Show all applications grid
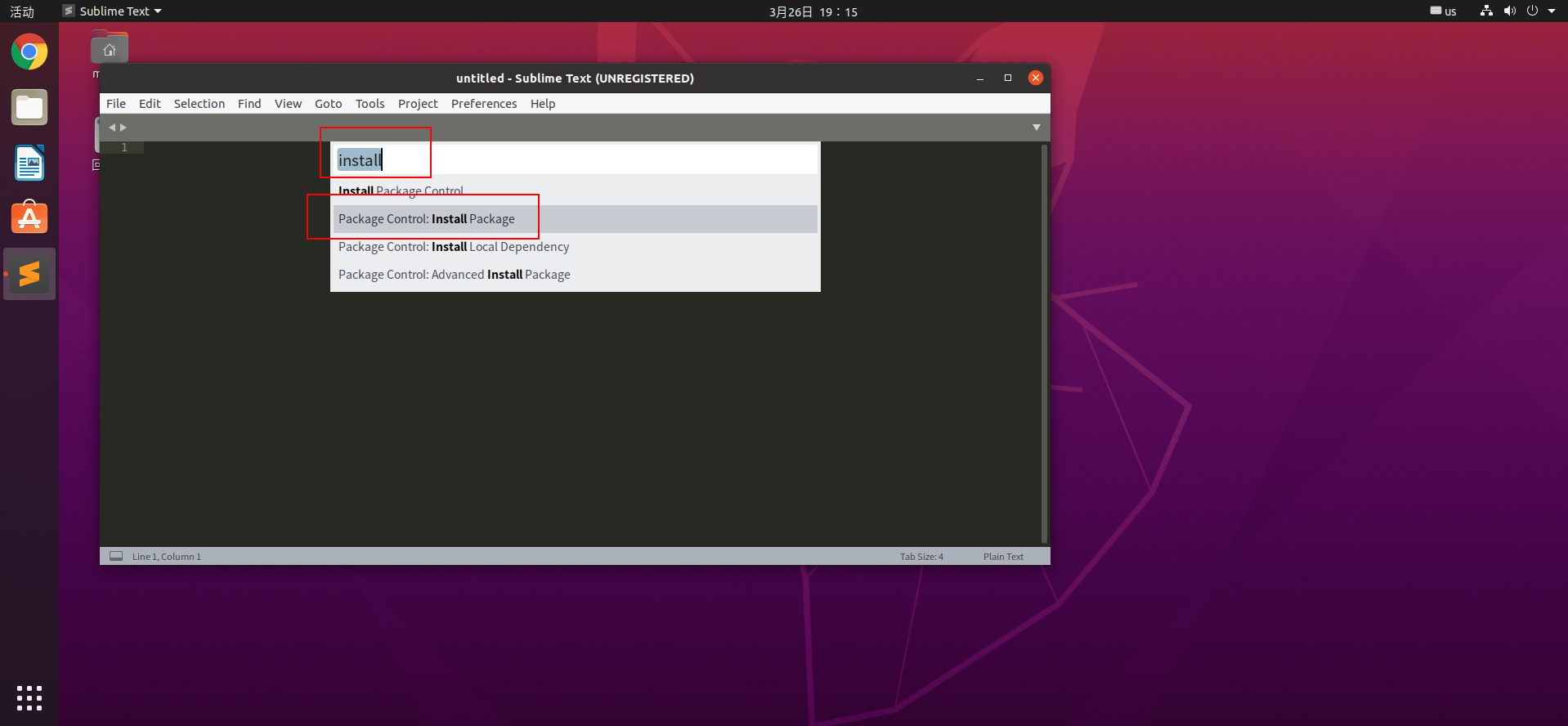This screenshot has width=1568, height=726. click(29, 698)
